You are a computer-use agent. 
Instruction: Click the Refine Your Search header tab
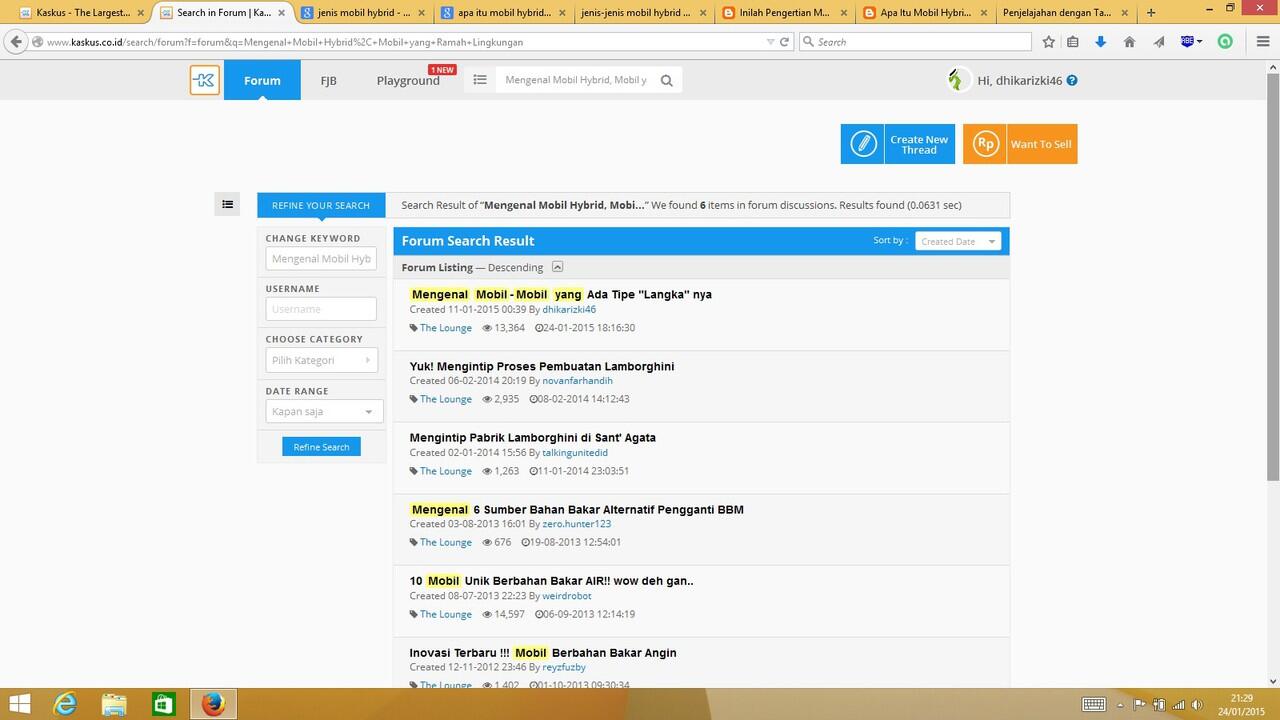click(321, 205)
